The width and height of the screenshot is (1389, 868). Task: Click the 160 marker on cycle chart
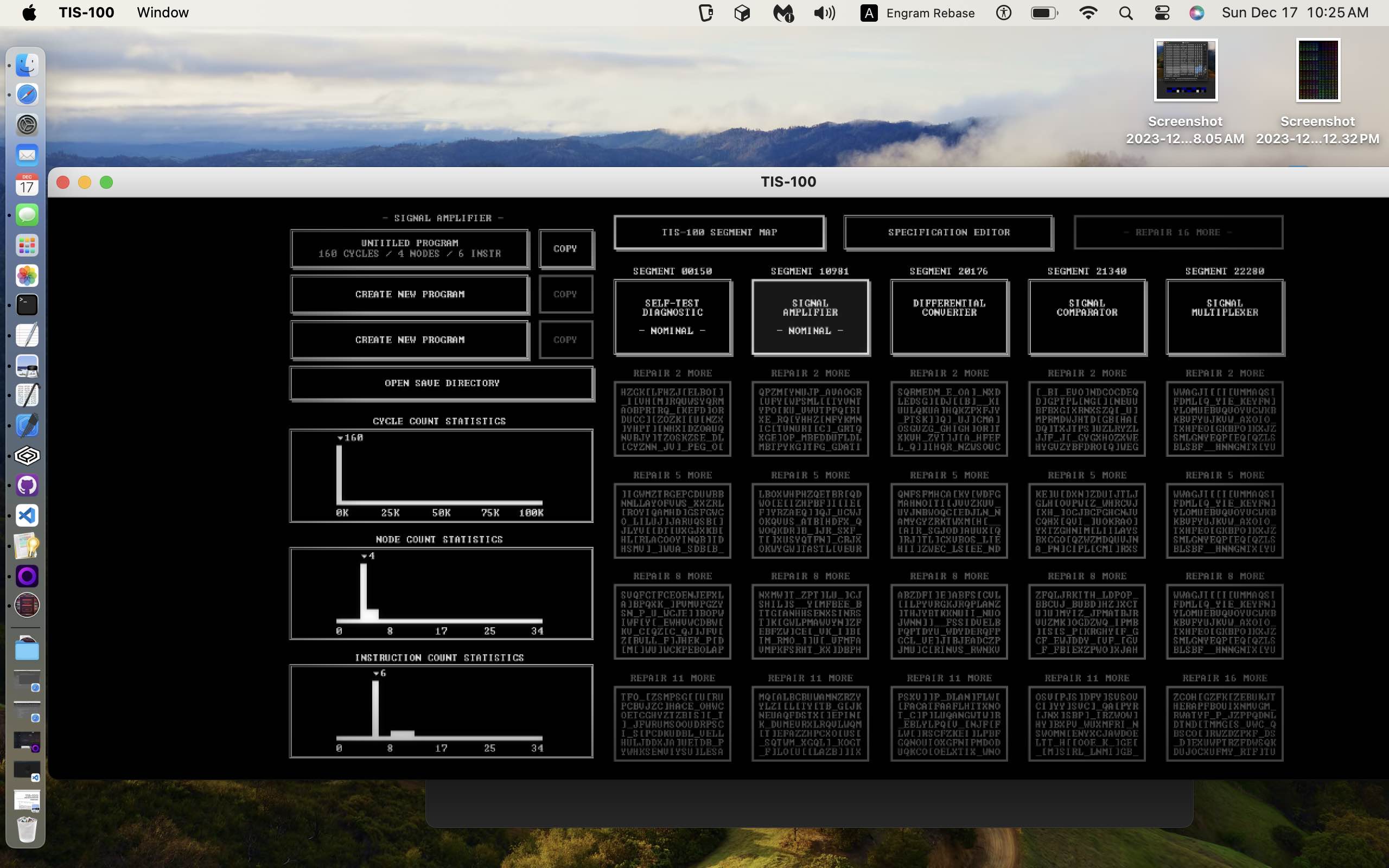point(350,437)
